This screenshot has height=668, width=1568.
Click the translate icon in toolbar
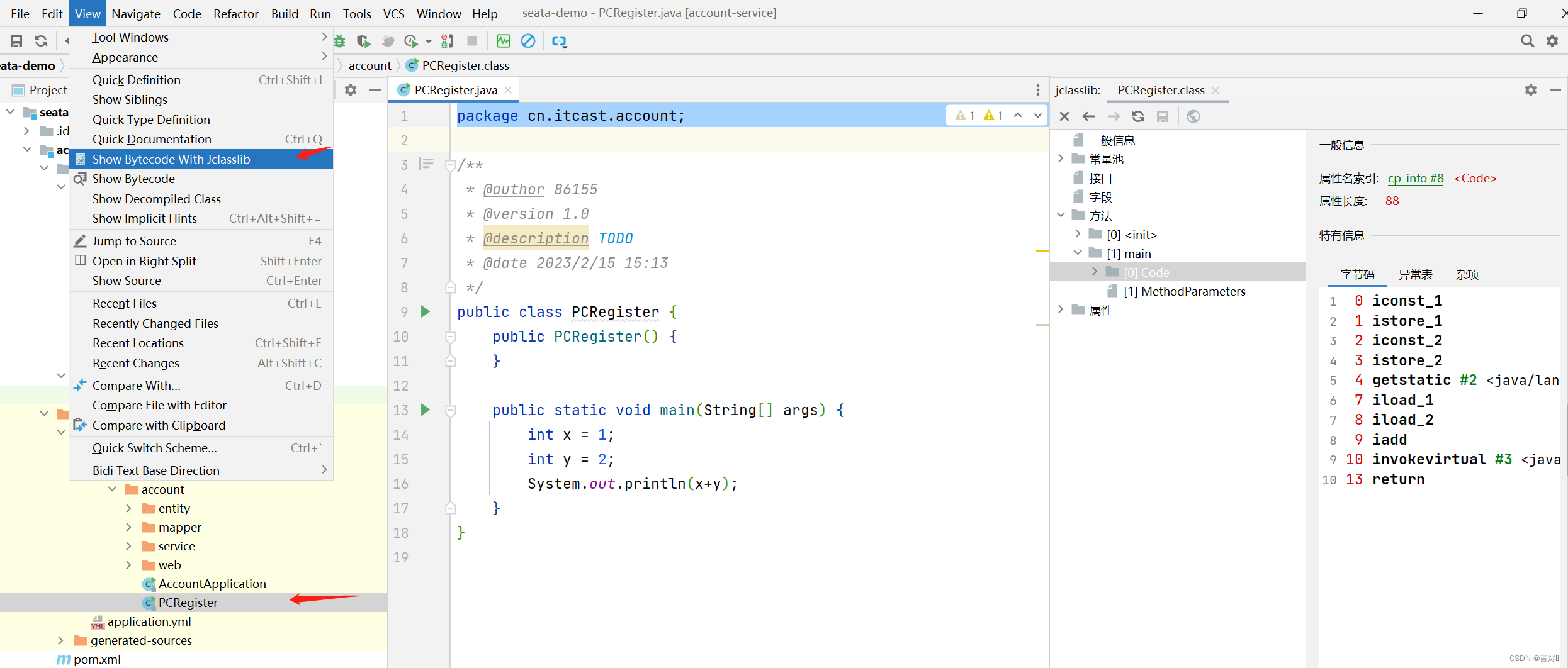(559, 42)
